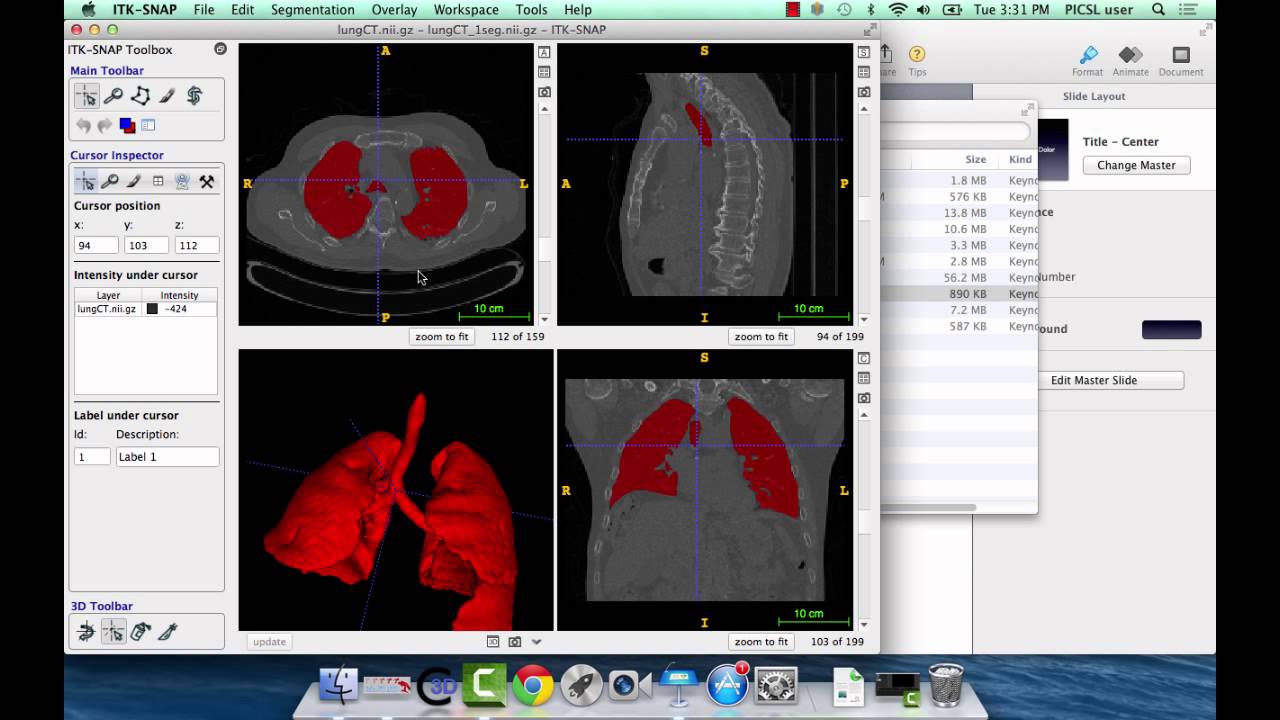1280x720 pixels.
Task: Open the label color swatch tool
Action: coord(127,126)
